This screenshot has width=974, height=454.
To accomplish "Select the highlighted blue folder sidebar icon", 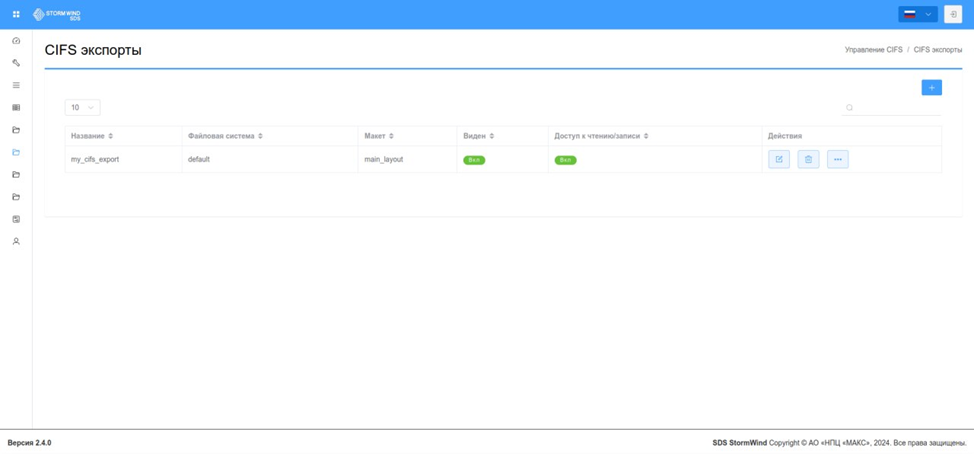I will coord(16,152).
